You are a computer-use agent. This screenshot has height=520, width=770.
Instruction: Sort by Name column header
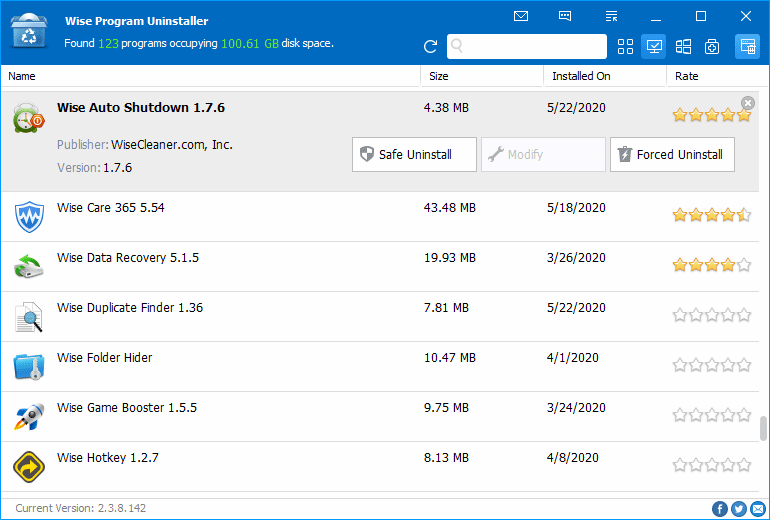210,76
